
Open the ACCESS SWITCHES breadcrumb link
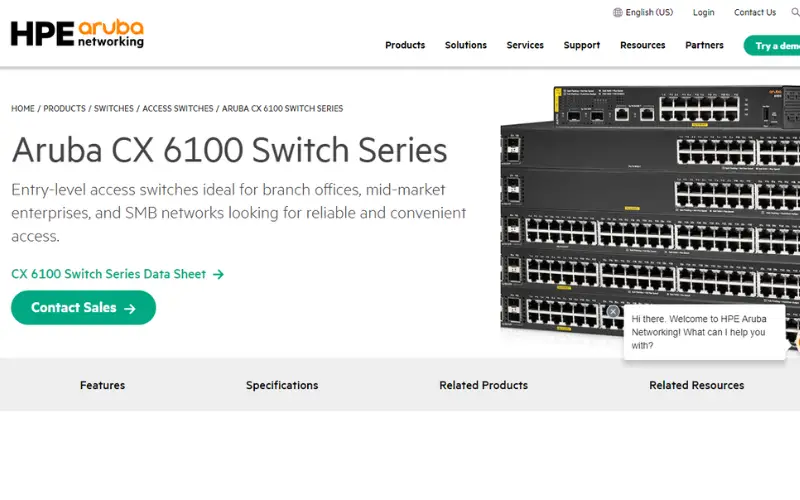click(178, 109)
